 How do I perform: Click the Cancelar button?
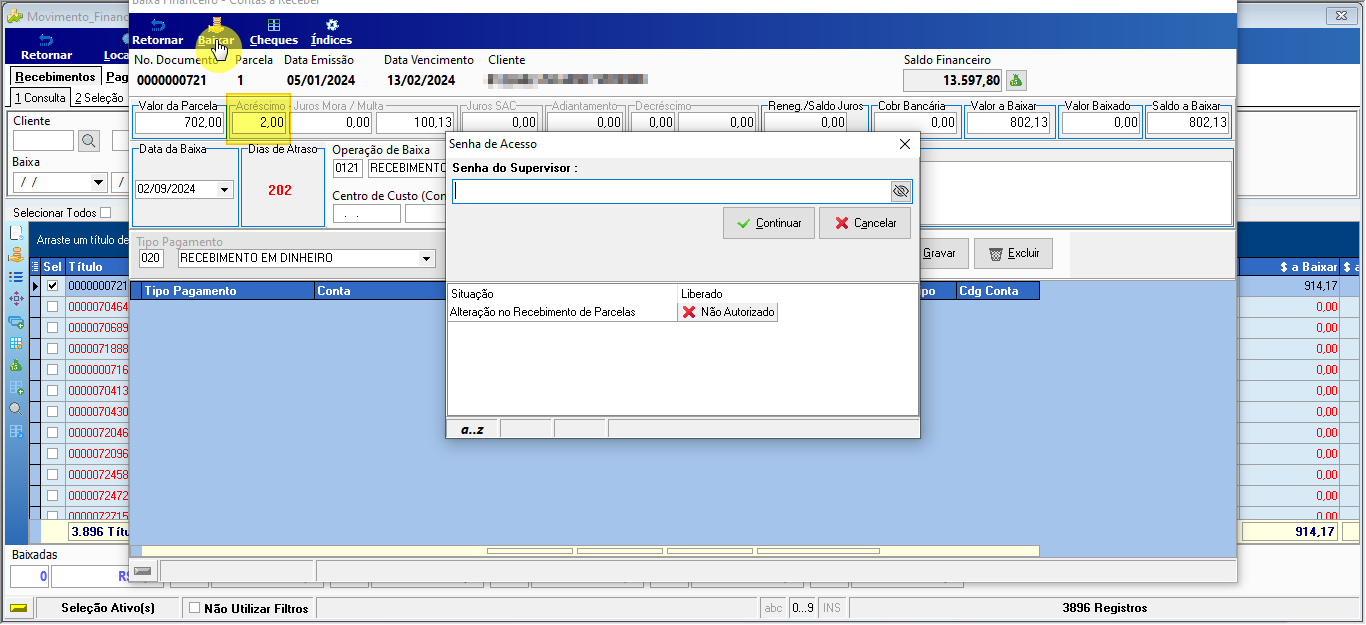(865, 223)
